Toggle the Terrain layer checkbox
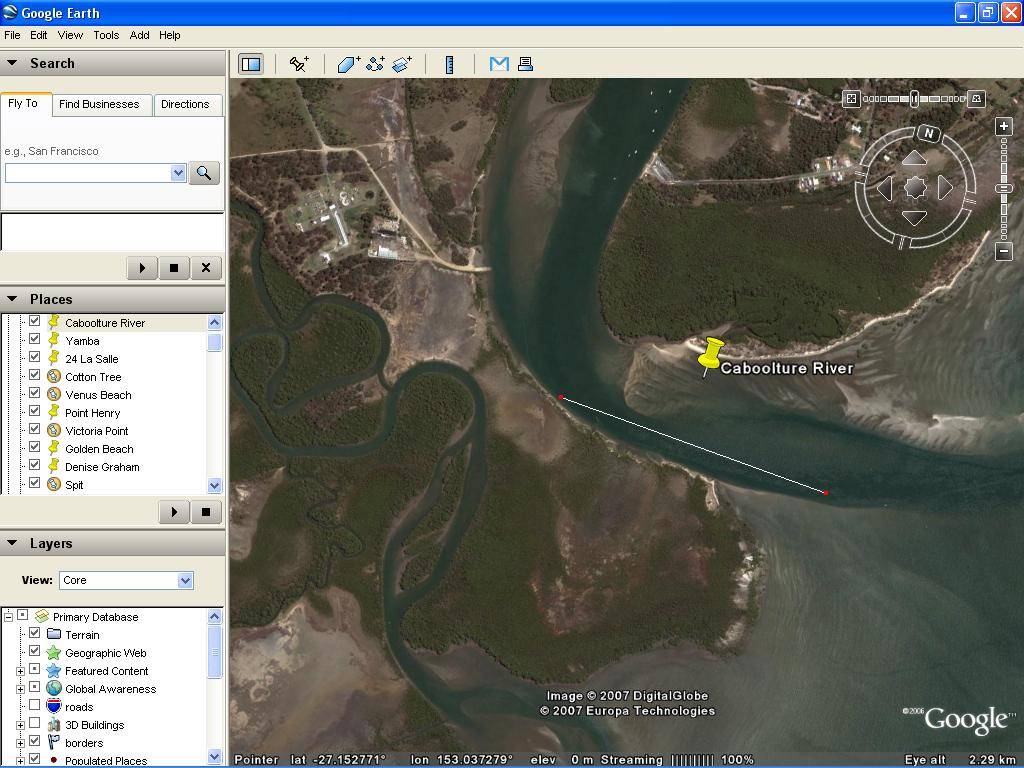 coord(35,634)
